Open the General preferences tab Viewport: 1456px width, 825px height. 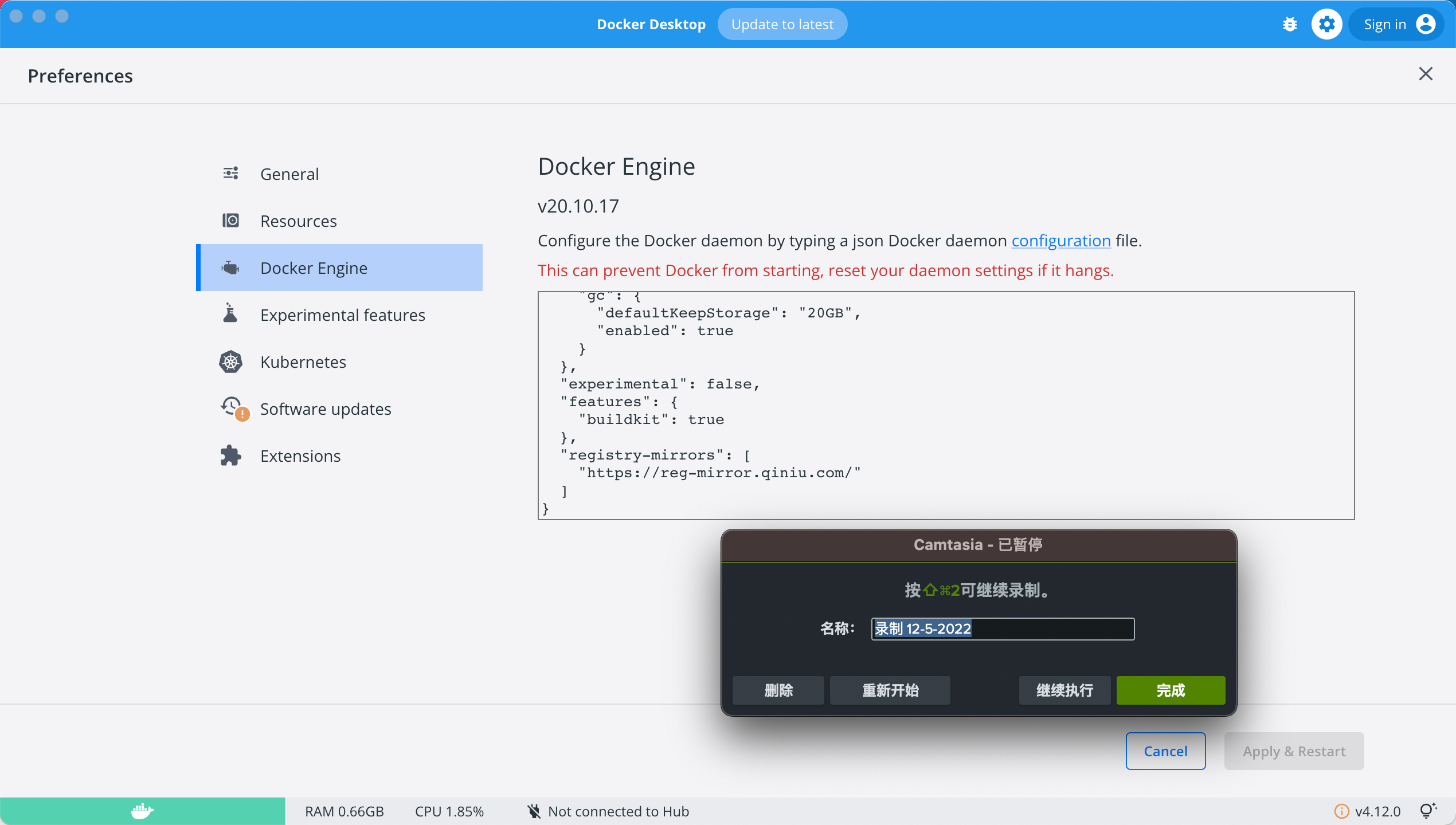coord(289,174)
